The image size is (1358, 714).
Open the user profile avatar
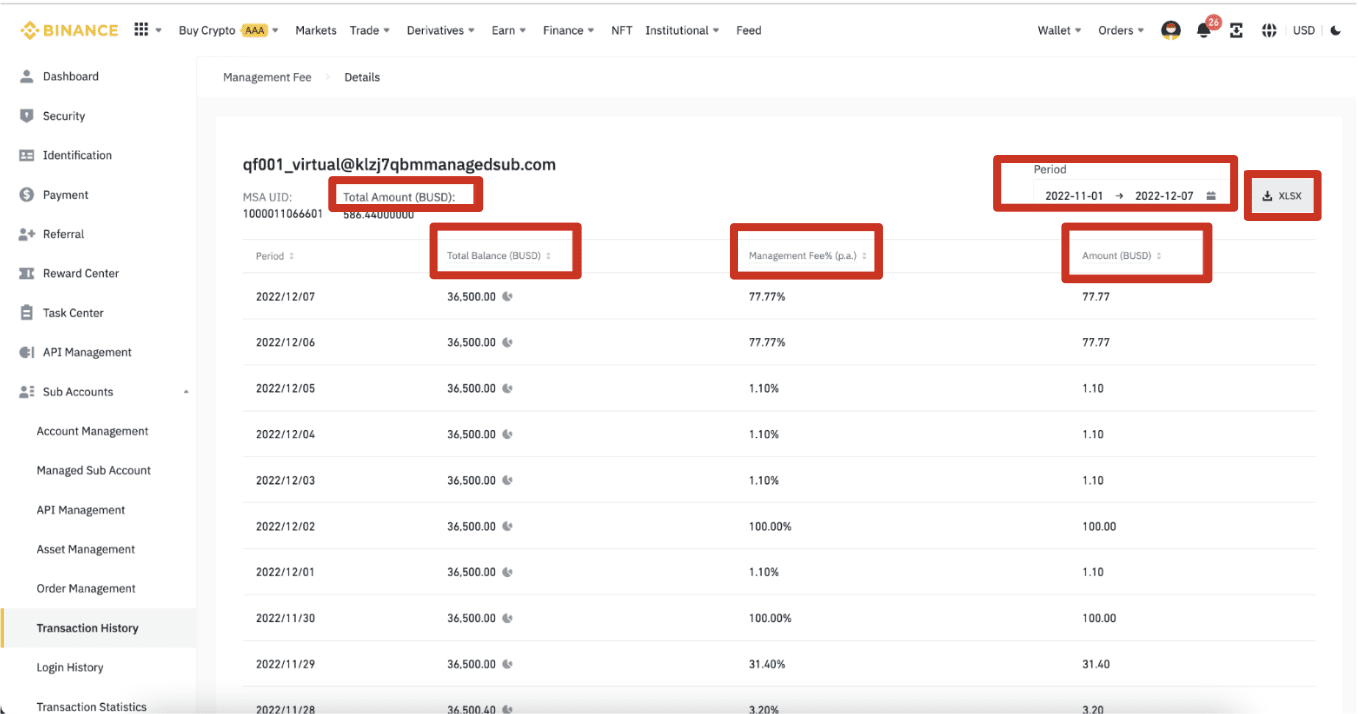point(1171,31)
